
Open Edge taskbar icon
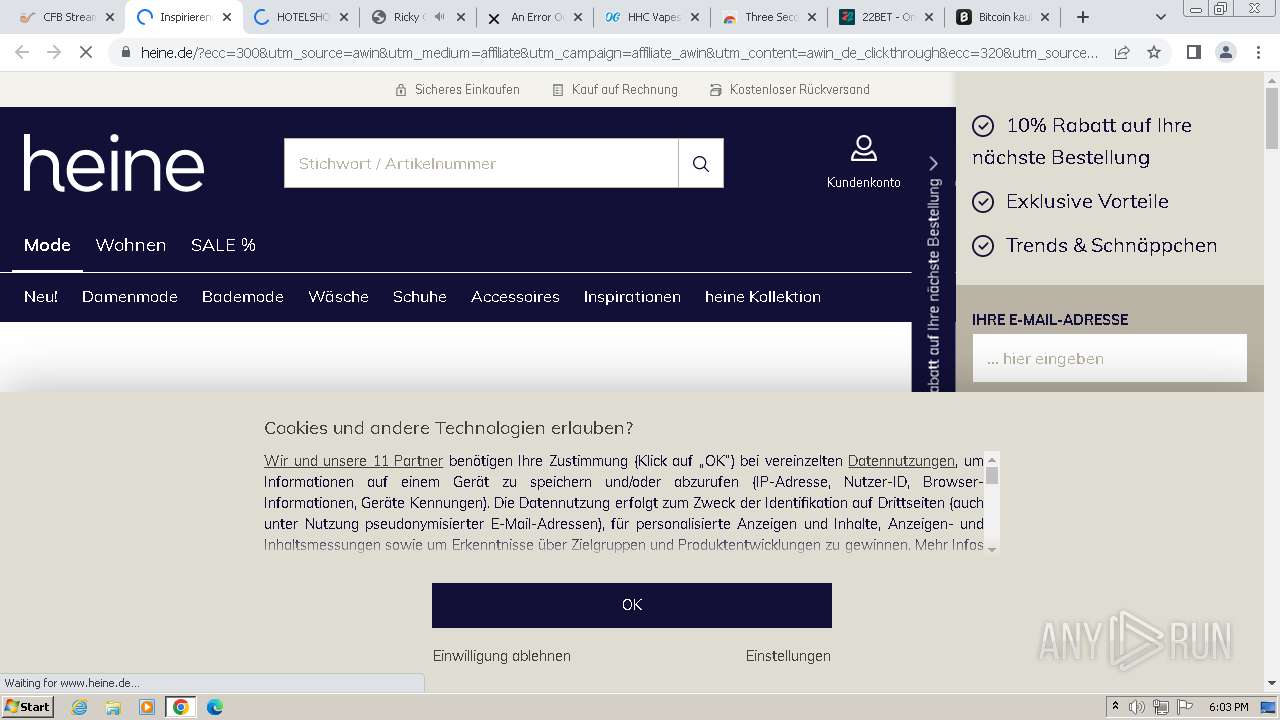[215, 707]
